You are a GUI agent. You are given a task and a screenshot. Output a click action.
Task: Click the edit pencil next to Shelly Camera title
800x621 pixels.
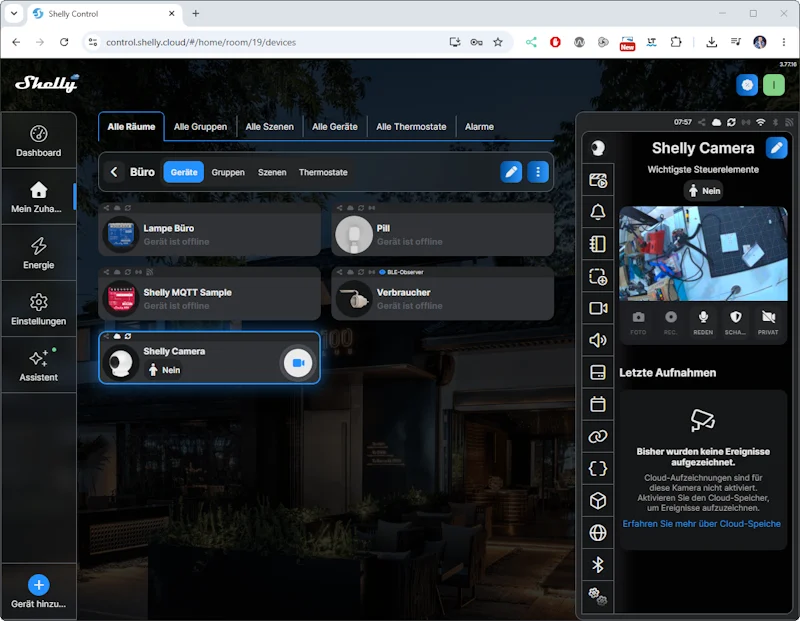tap(776, 148)
